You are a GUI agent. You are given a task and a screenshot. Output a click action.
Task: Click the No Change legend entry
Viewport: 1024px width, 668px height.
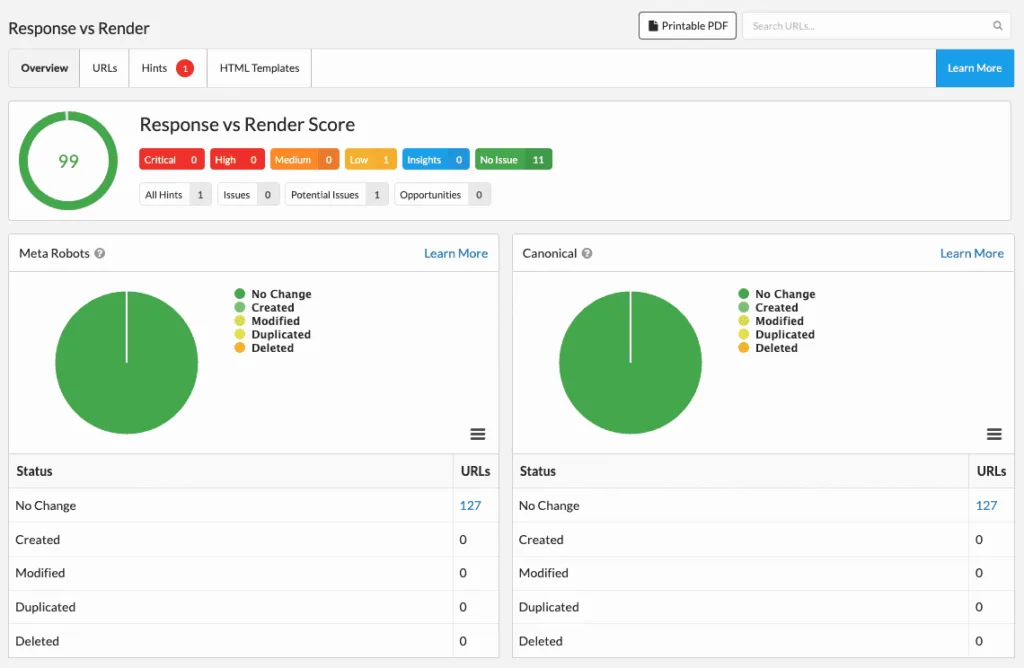coord(280,293)
